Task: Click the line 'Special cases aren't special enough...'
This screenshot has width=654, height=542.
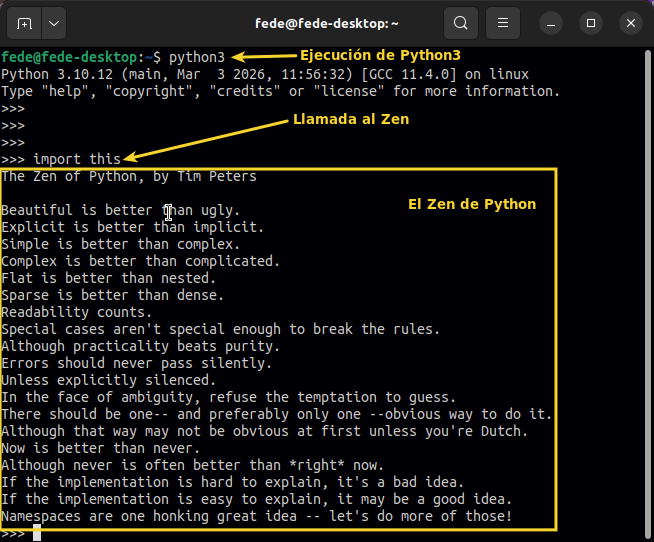Action: click(x=221, y=330)
